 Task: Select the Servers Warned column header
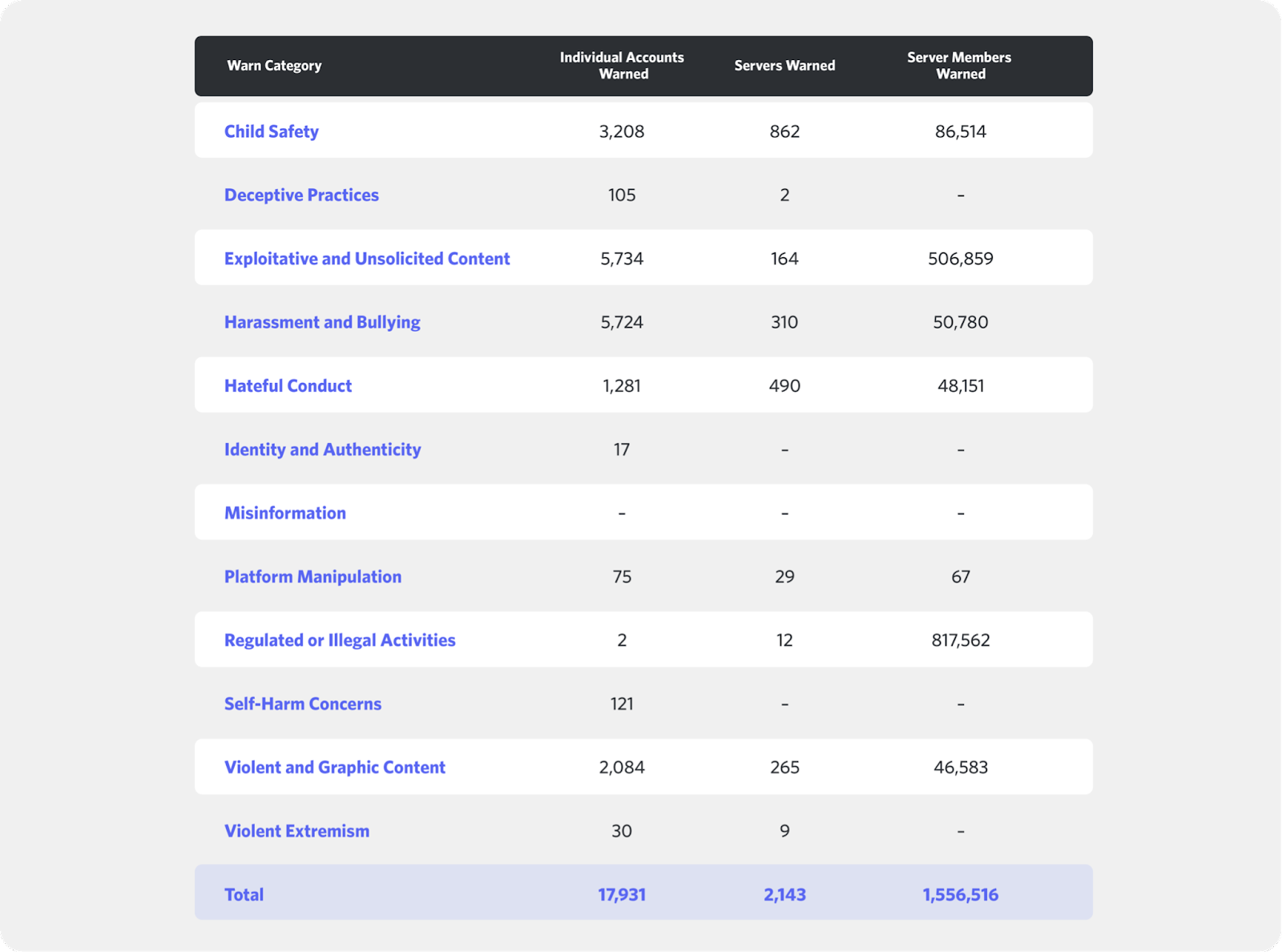pos(784,66)
